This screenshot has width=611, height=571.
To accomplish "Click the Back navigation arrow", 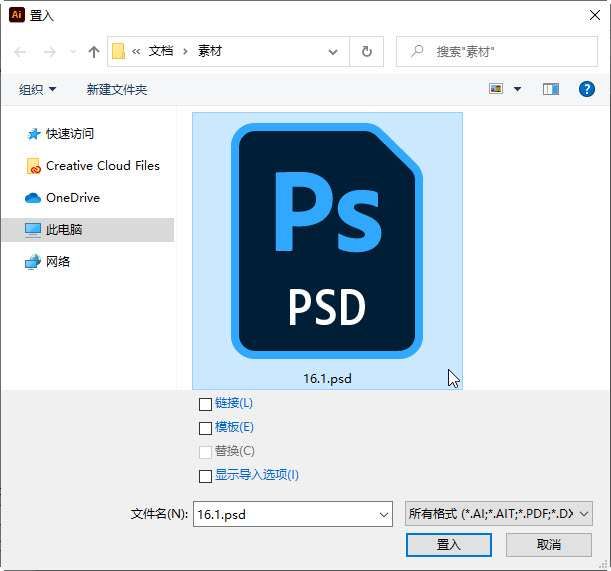I will [20, 52].
